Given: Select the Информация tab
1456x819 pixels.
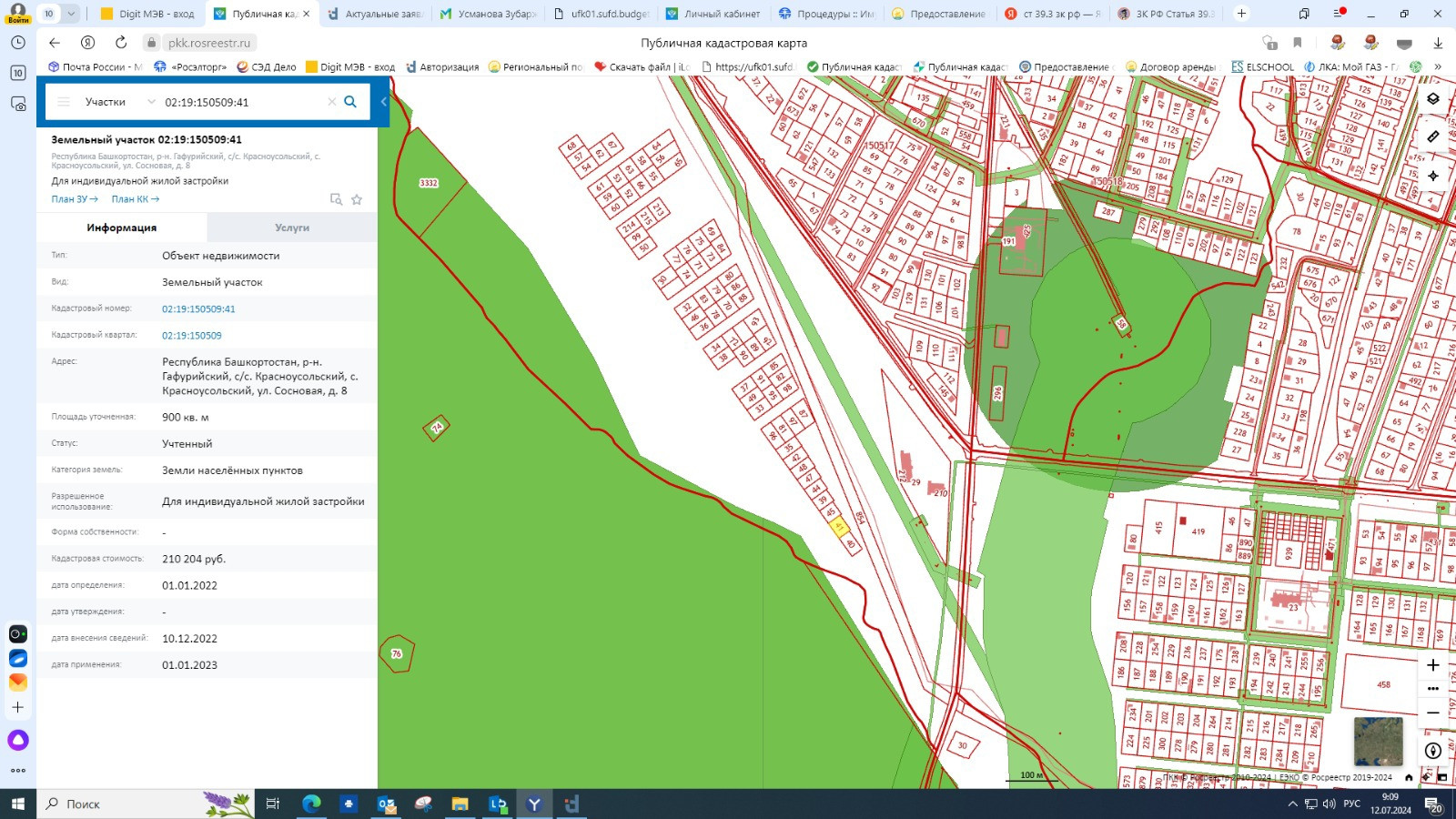Looking at the screenshot, I should point(122,227).
